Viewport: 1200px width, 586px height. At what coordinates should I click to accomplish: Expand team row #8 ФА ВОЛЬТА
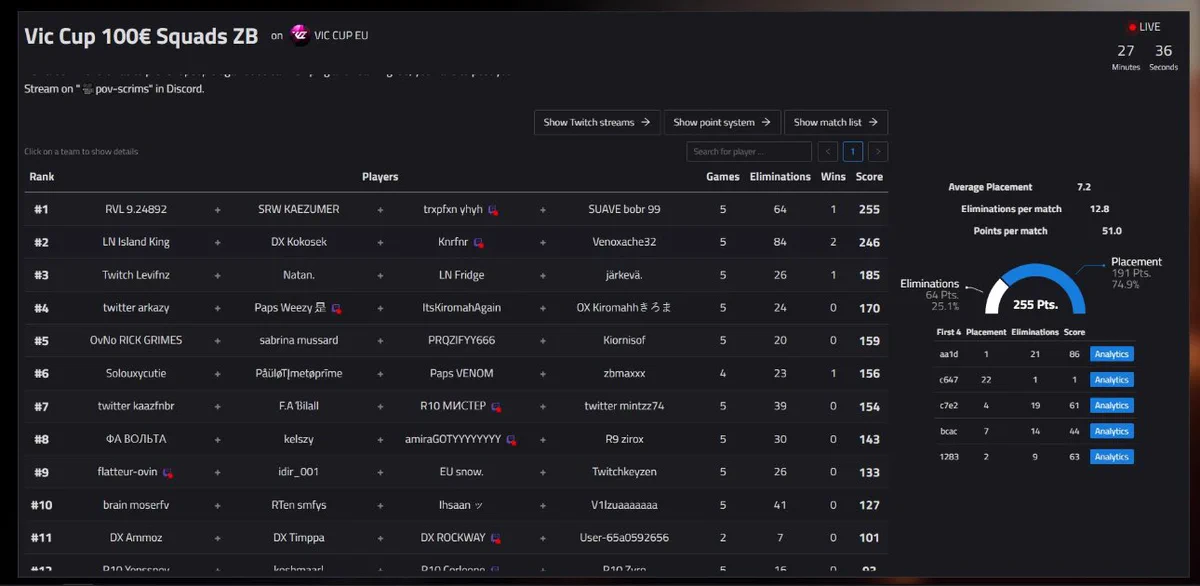(456, 439)
